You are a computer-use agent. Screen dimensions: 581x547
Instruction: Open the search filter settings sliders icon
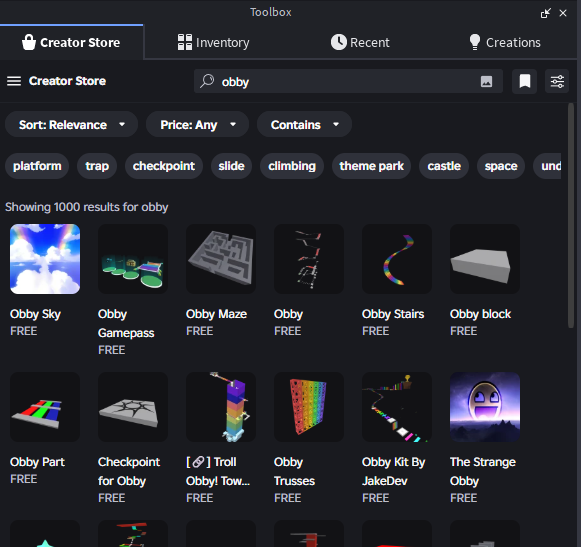557,81
